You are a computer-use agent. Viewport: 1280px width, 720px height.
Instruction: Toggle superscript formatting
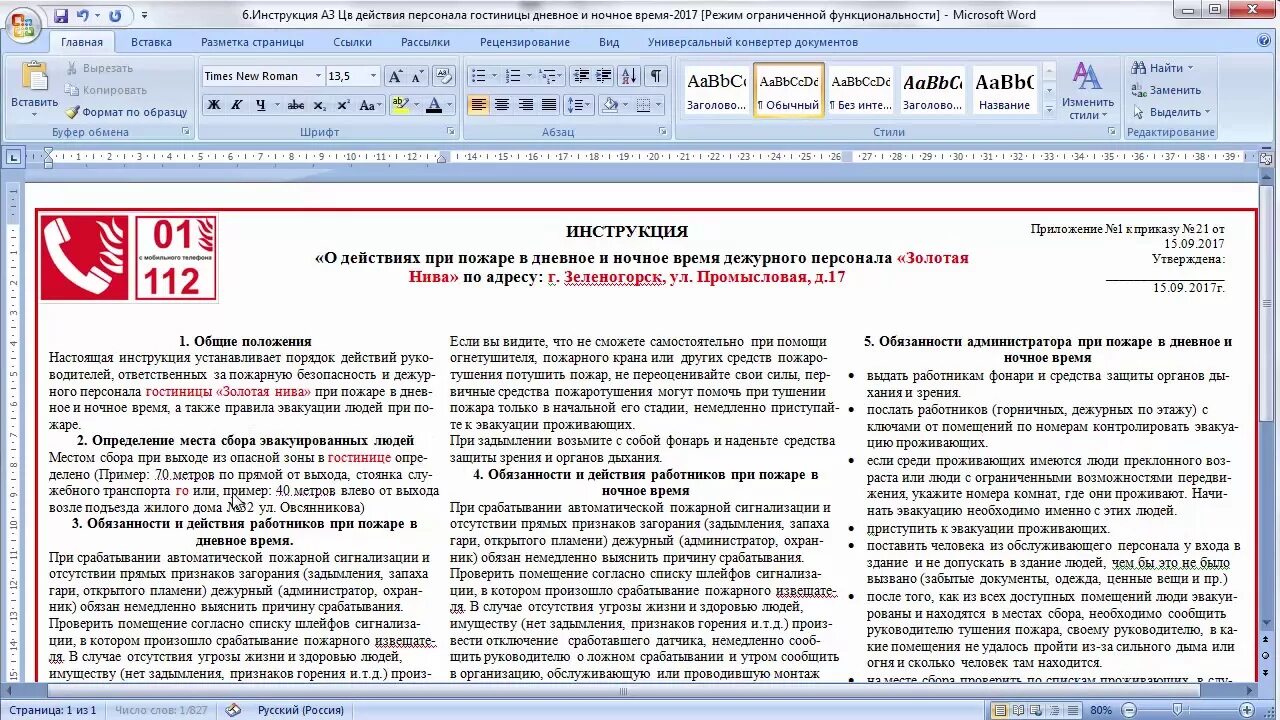[343, 105]
